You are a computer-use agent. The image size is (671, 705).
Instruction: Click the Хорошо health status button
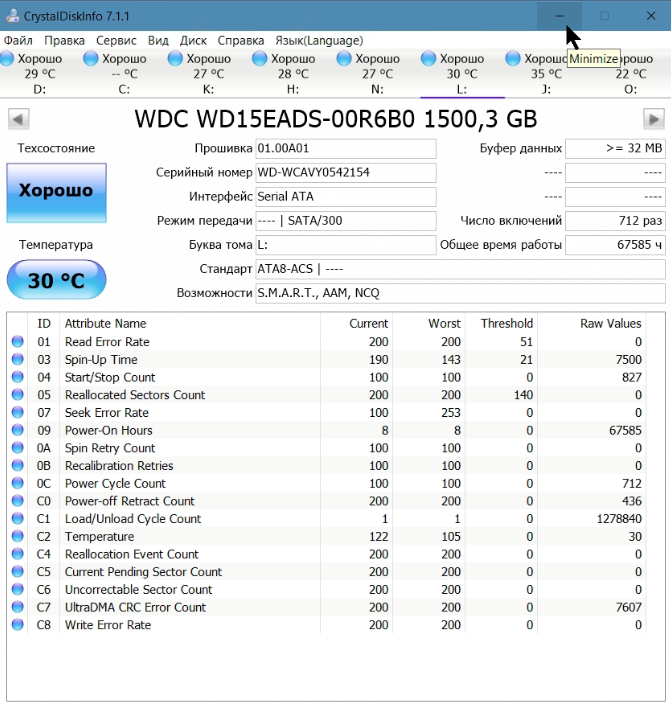56,192
